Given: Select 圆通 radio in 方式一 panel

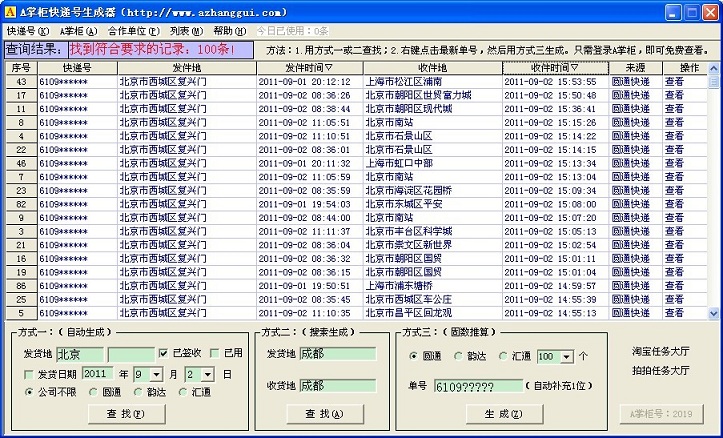Looking at the screenshot, I should (94, 392).
